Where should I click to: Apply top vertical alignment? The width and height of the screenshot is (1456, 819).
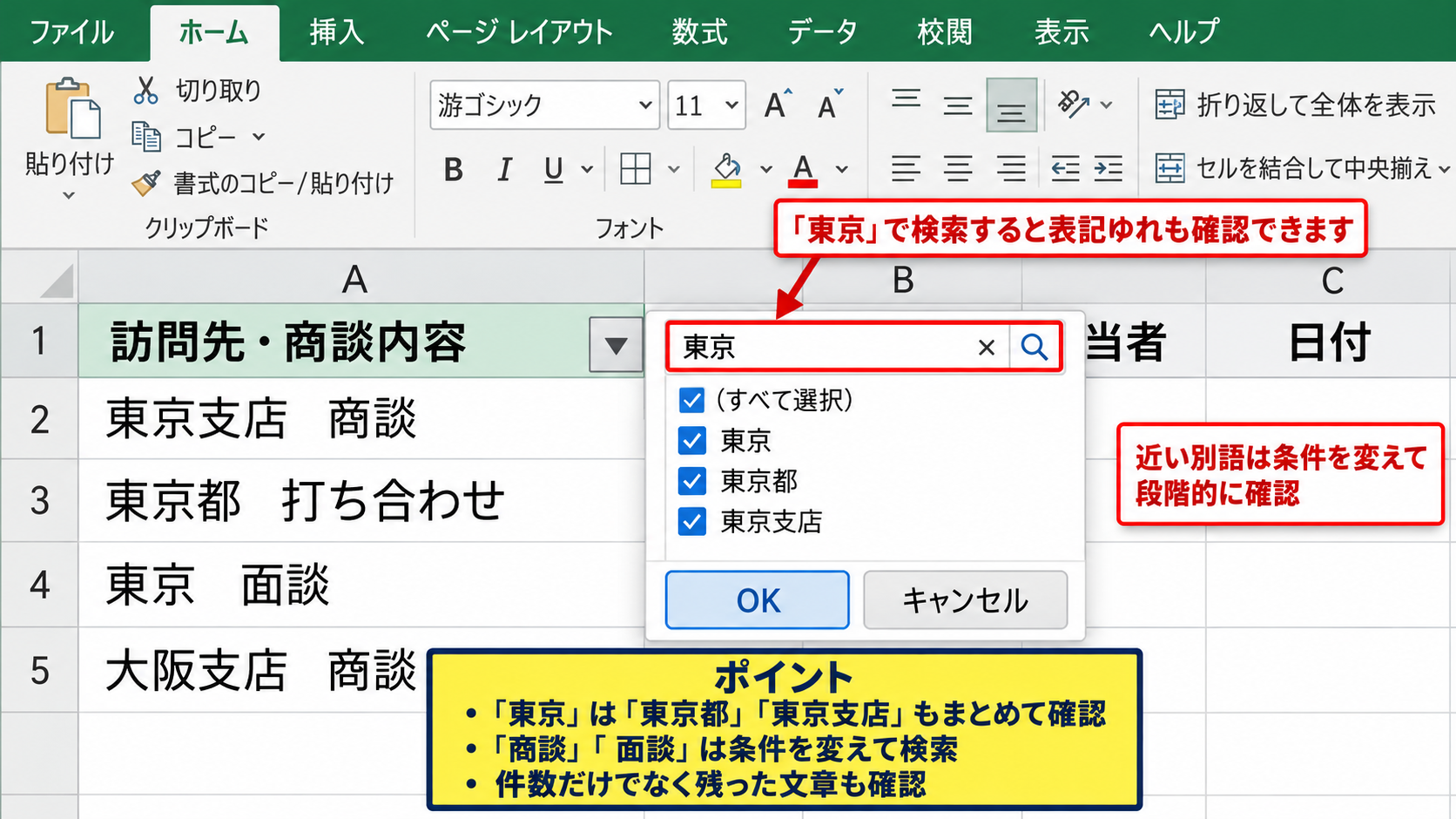pos(906,98)
